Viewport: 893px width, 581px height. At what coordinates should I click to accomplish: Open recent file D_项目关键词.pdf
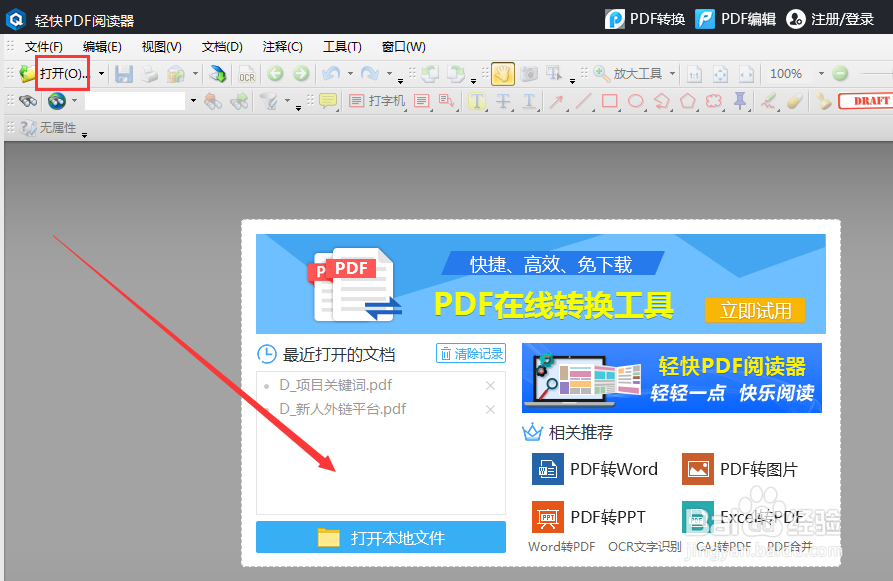(335, 385)
